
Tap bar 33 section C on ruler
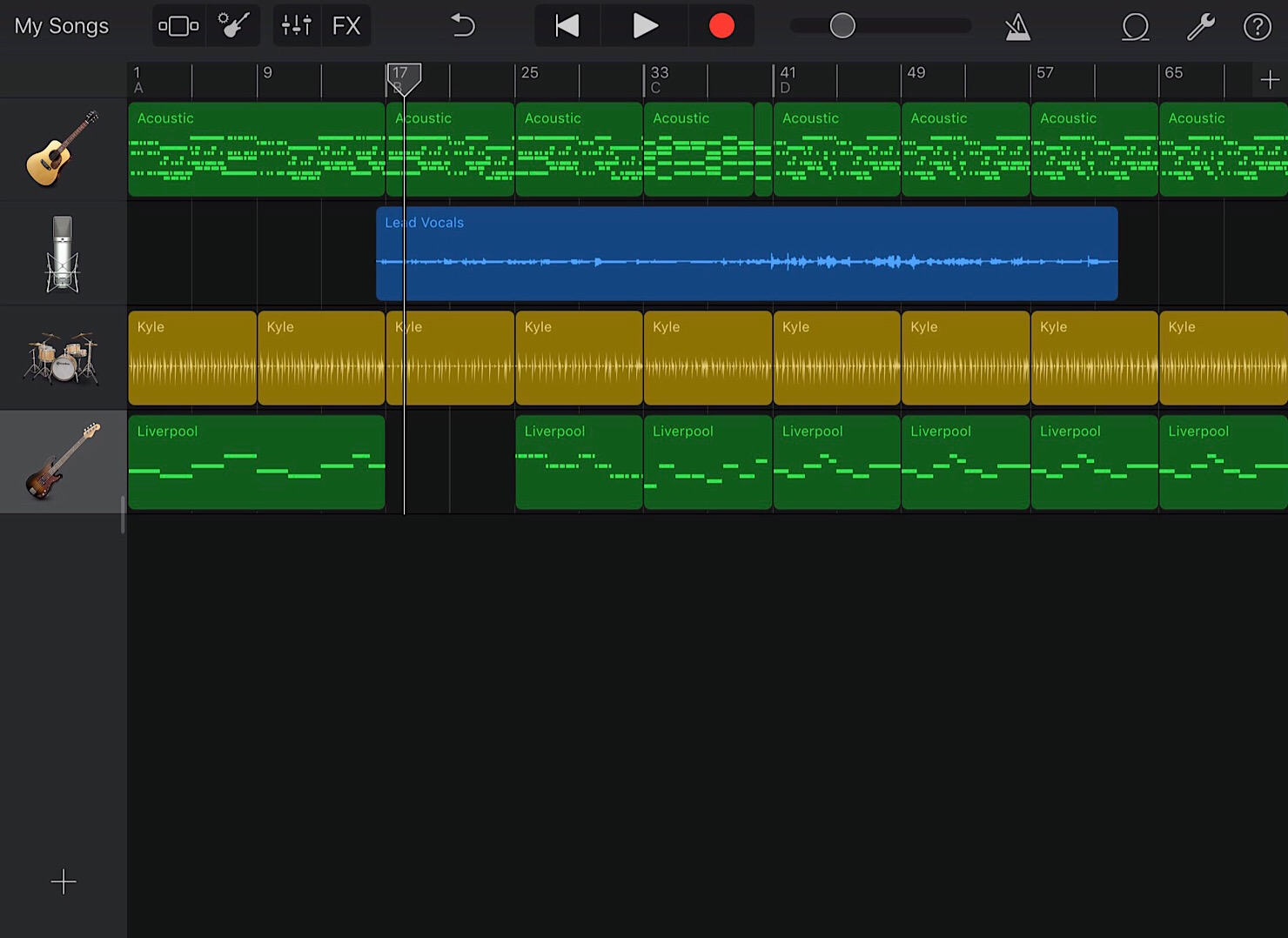click(659, 79)
